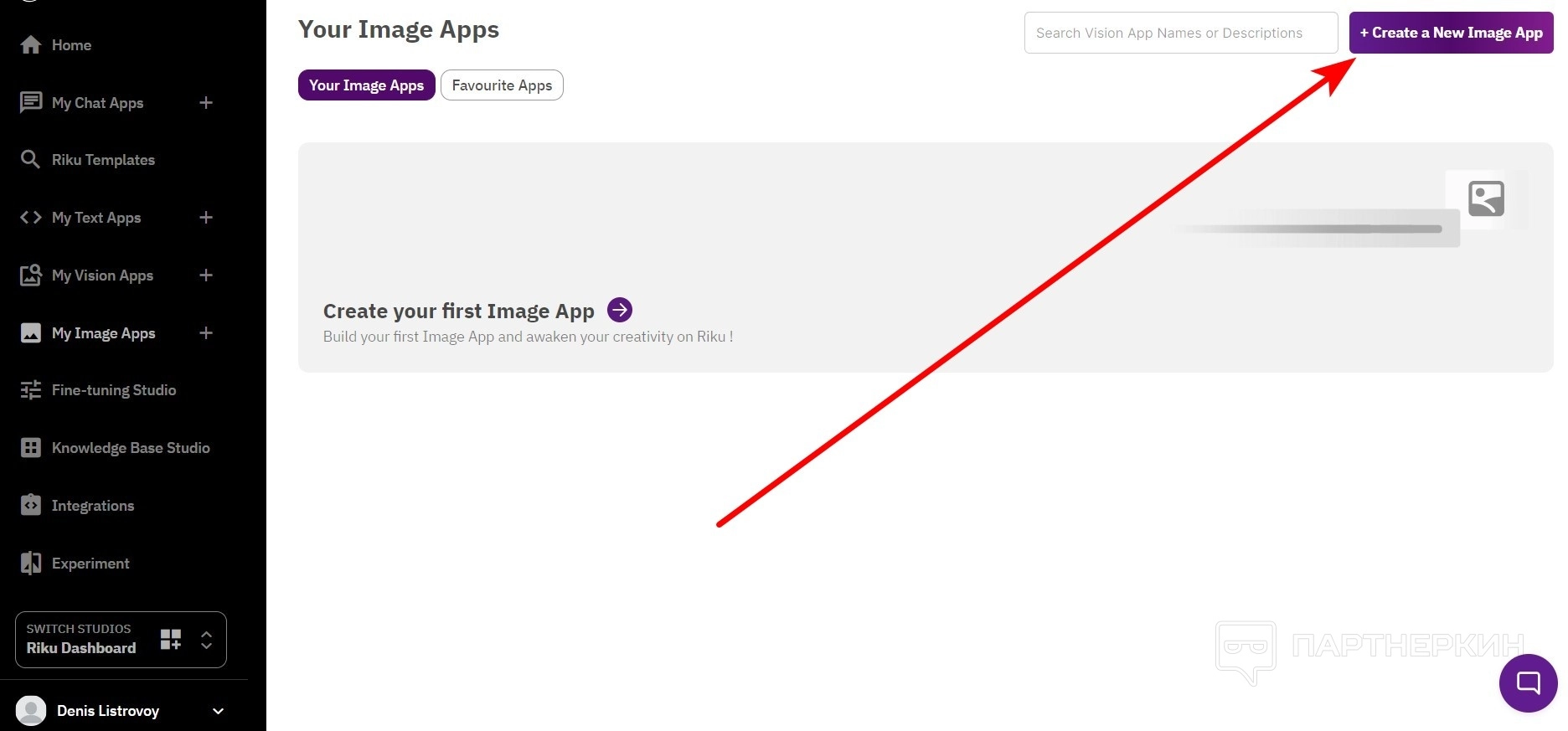Click the Create a New Image App button

click(x=1451, y=33)
